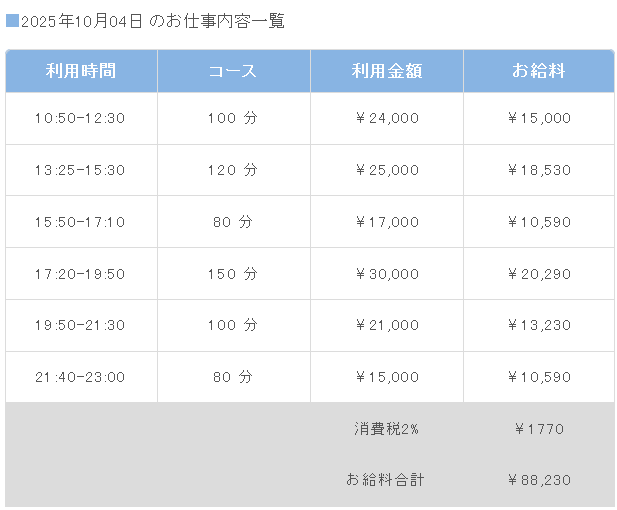The height and width of the screenshot is (510, 617).
Task: Click the 消費税2% label
Action: 386,429
